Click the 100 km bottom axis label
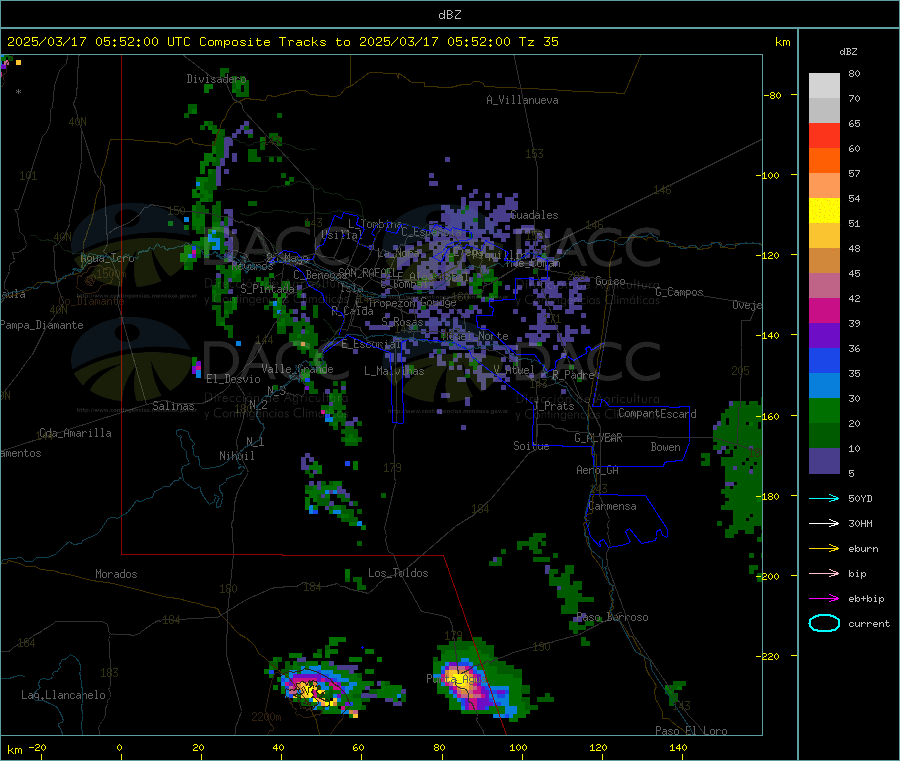Viewport: 900px width, 761px height. tap(518, 748)
